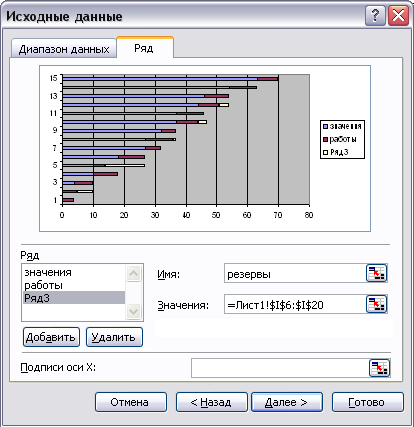
Task: Open the question-mark help button in title bar
Action: (x=375, y=15)
